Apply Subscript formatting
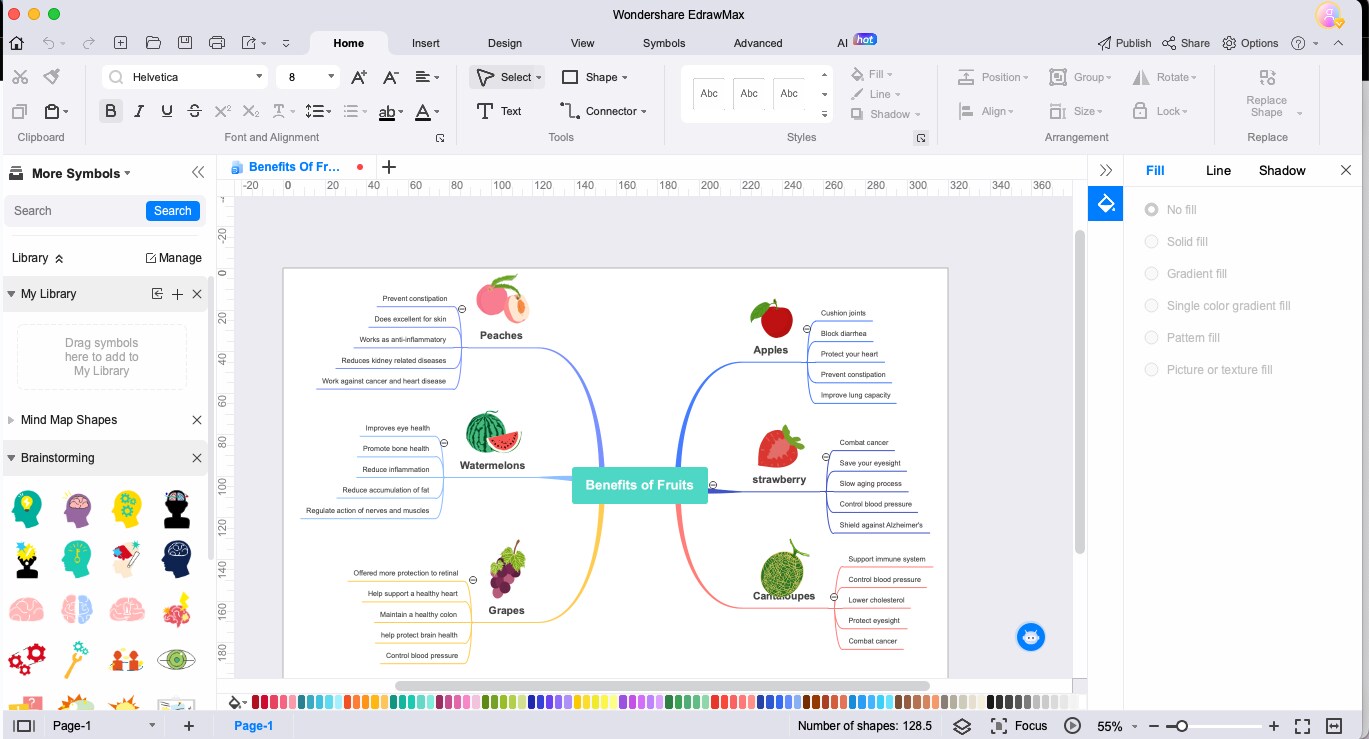 [251, 111]
